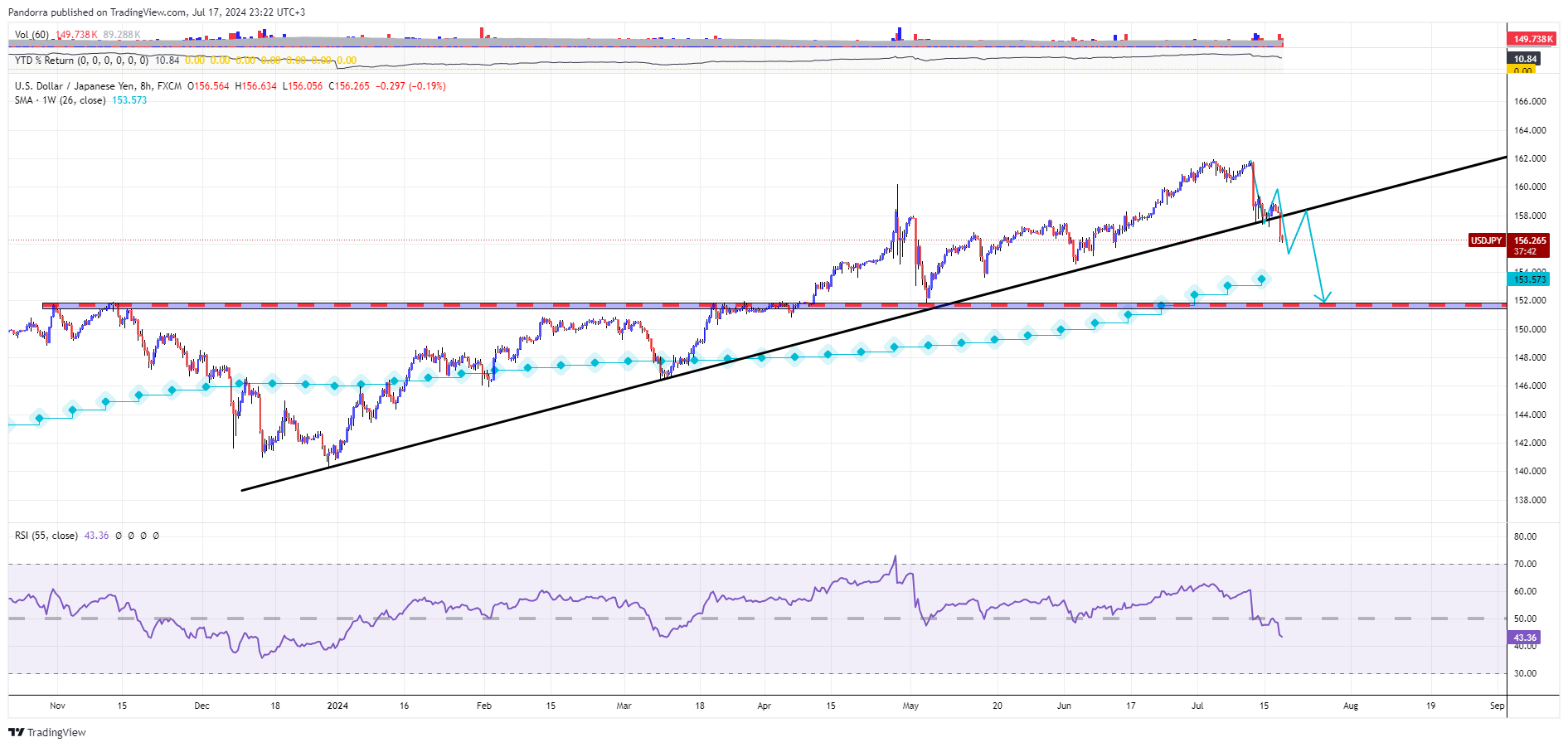Viewport: 1568px width, 747px height.
Task: Click the 10.84 YTD return axis label
Action: [1524, 59]
